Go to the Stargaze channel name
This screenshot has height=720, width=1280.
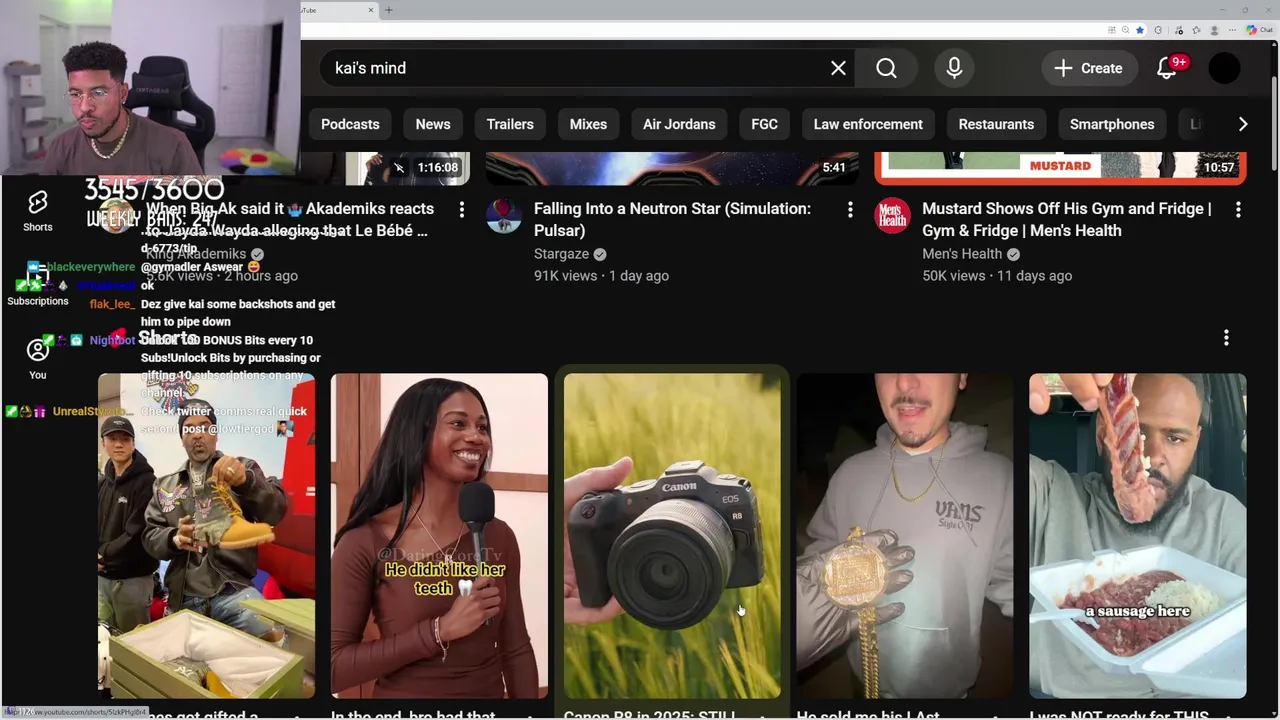561,254
